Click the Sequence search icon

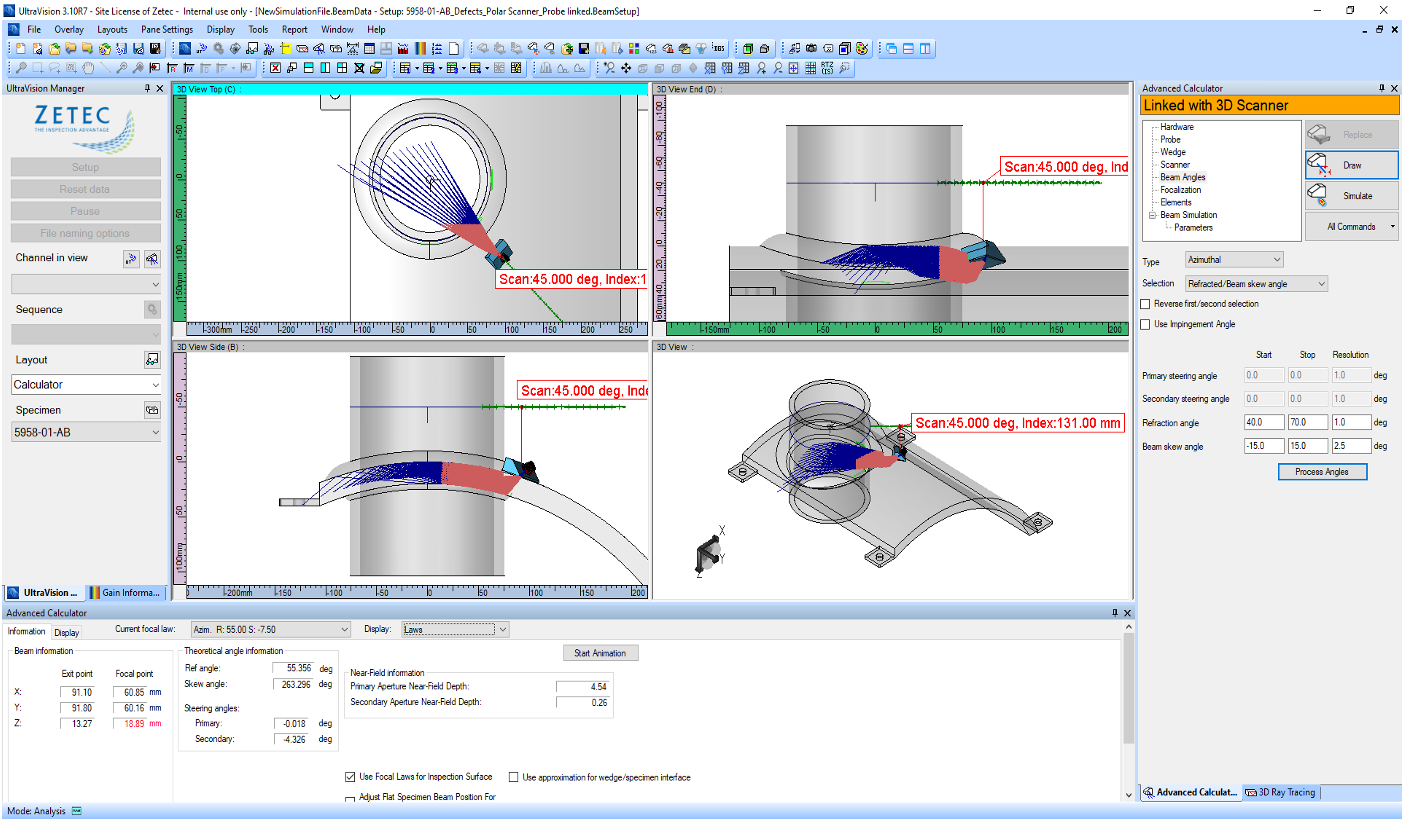(x=152, y=309)
